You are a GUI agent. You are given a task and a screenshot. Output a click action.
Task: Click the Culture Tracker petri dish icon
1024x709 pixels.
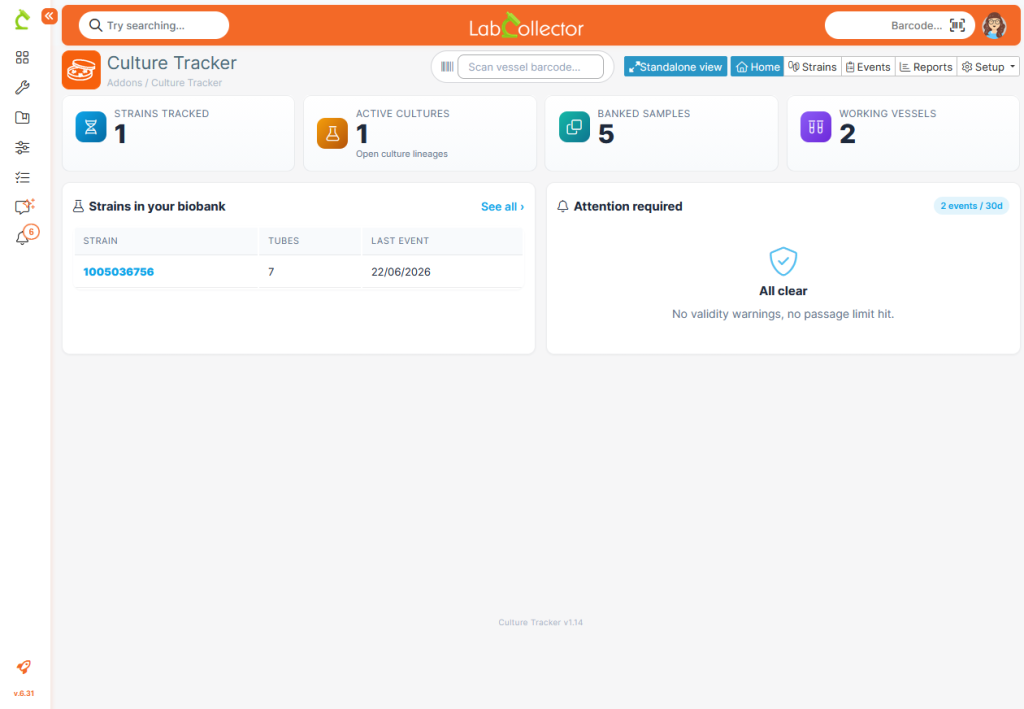[x=81, y=70]
